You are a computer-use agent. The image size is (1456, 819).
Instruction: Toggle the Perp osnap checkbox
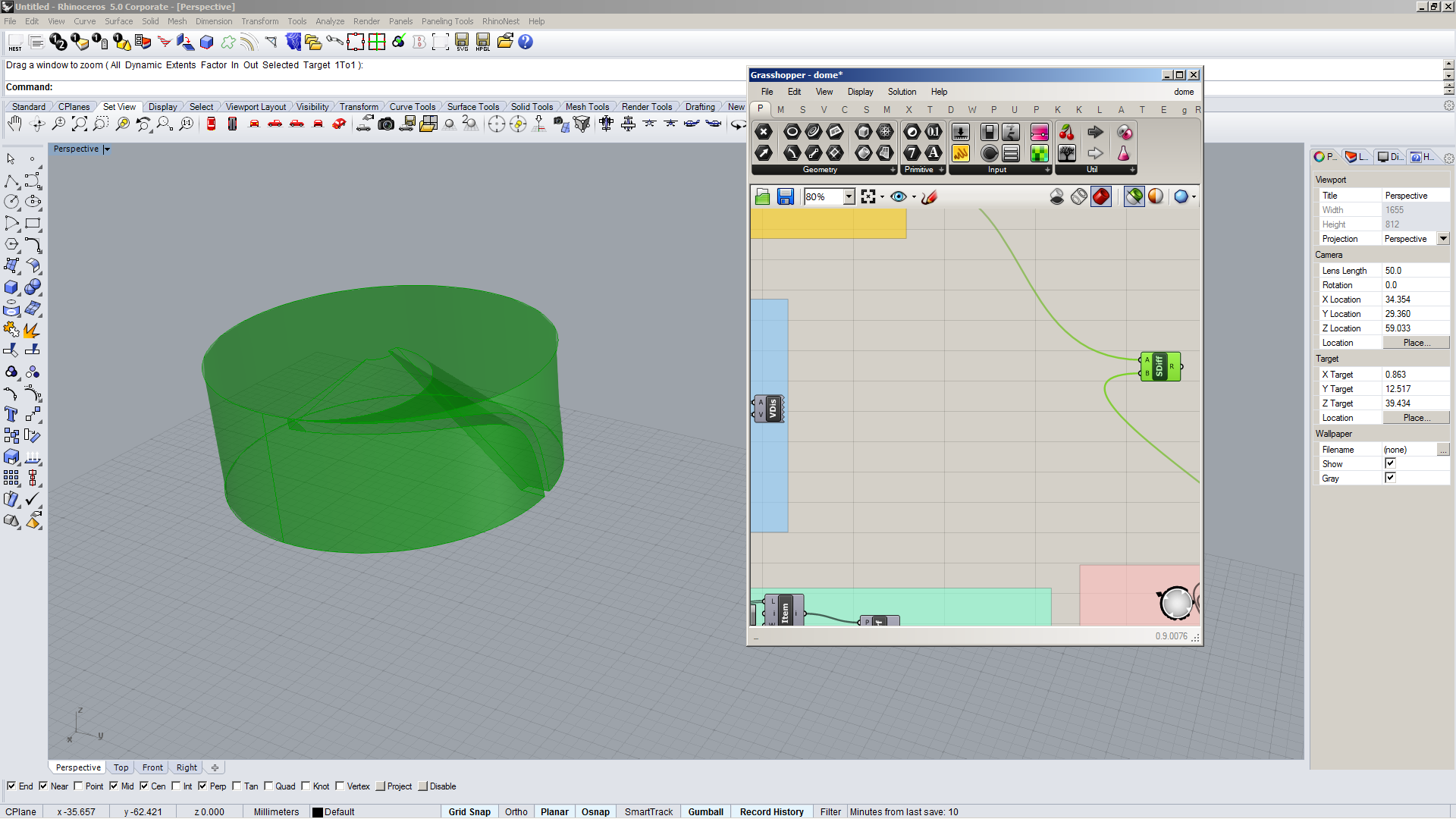click(x=202, y=786)
